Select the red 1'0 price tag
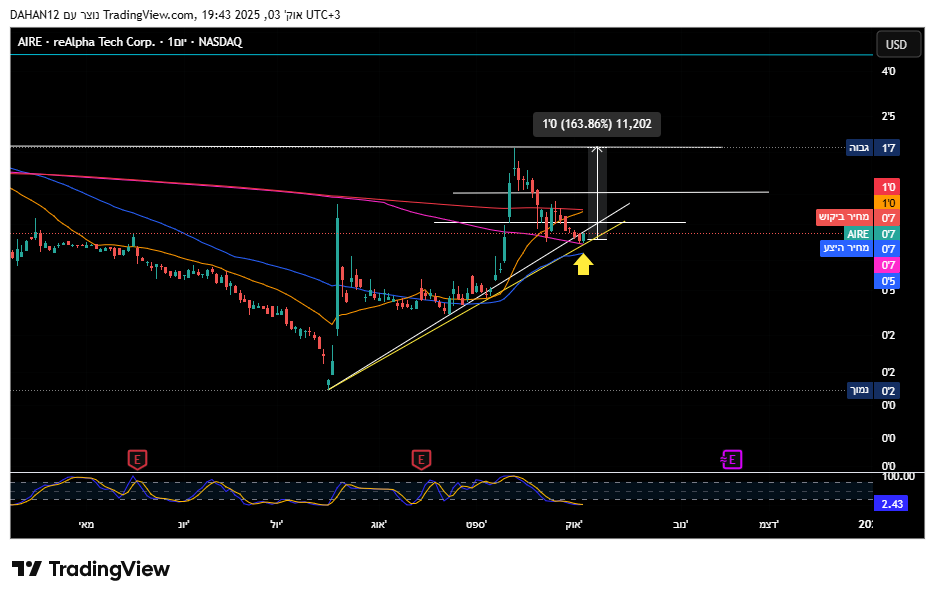The image size is (935, 599). [x=887, y=187]
